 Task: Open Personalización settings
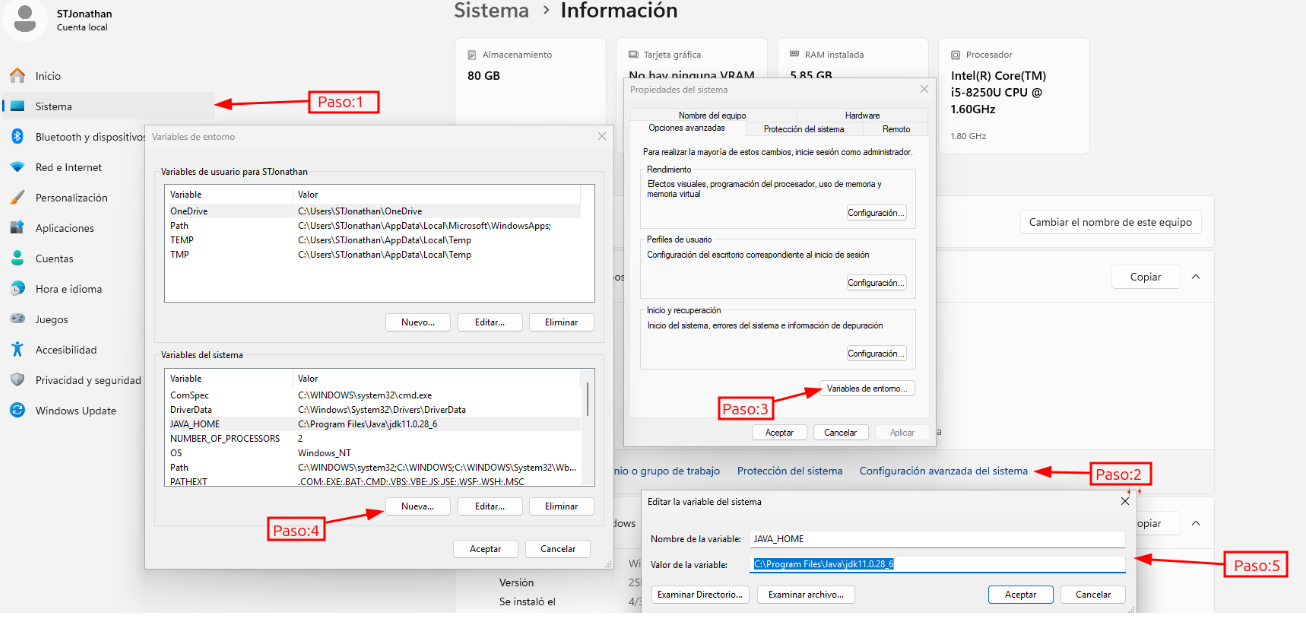(70, 198)
